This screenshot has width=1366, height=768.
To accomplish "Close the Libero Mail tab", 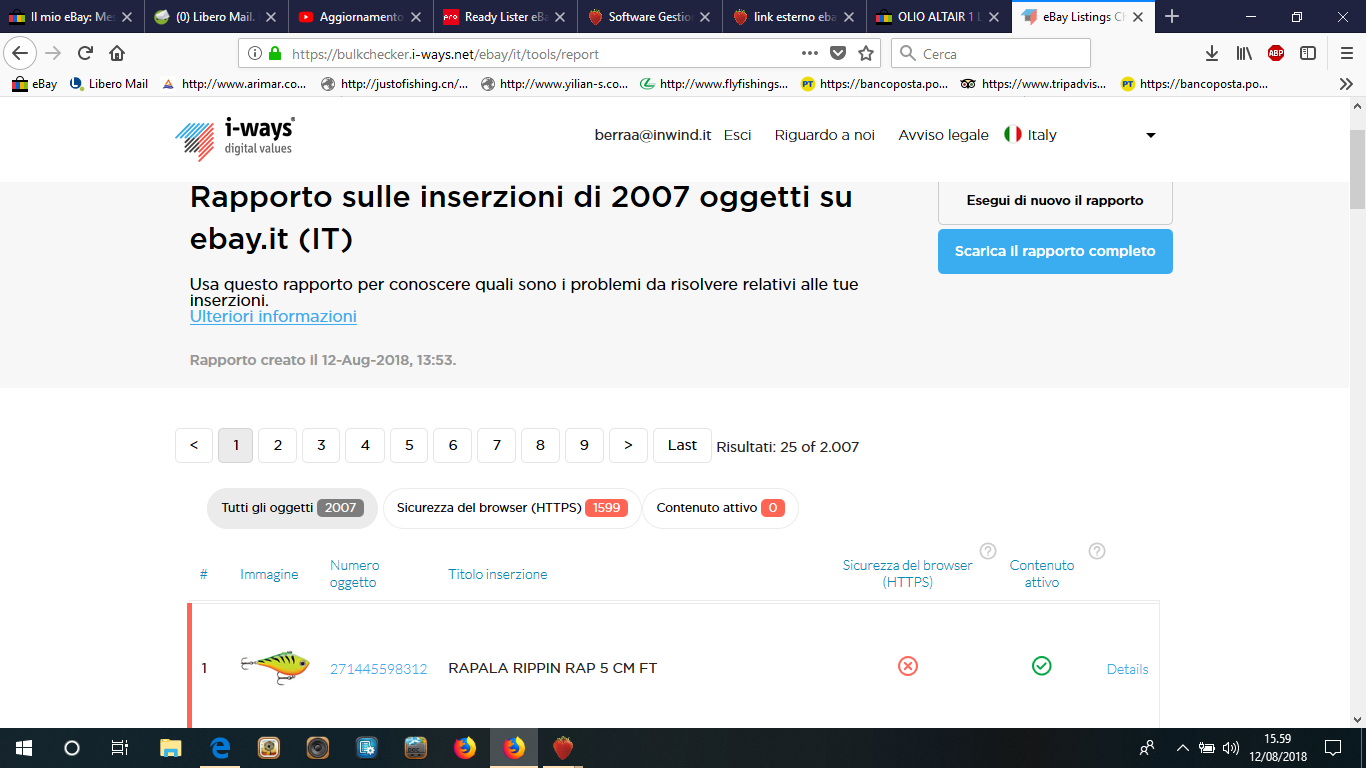I will click(x=271, y=17).
